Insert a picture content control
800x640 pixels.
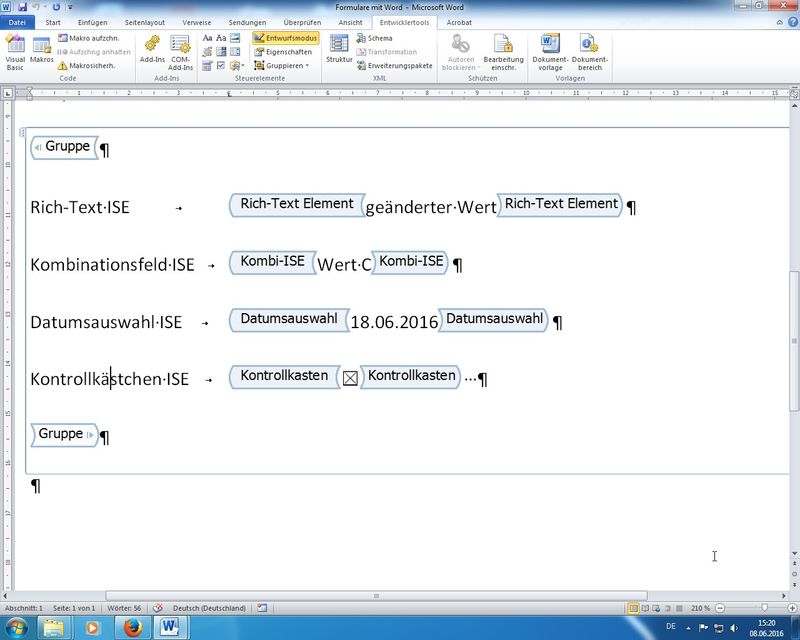(235, 38)
